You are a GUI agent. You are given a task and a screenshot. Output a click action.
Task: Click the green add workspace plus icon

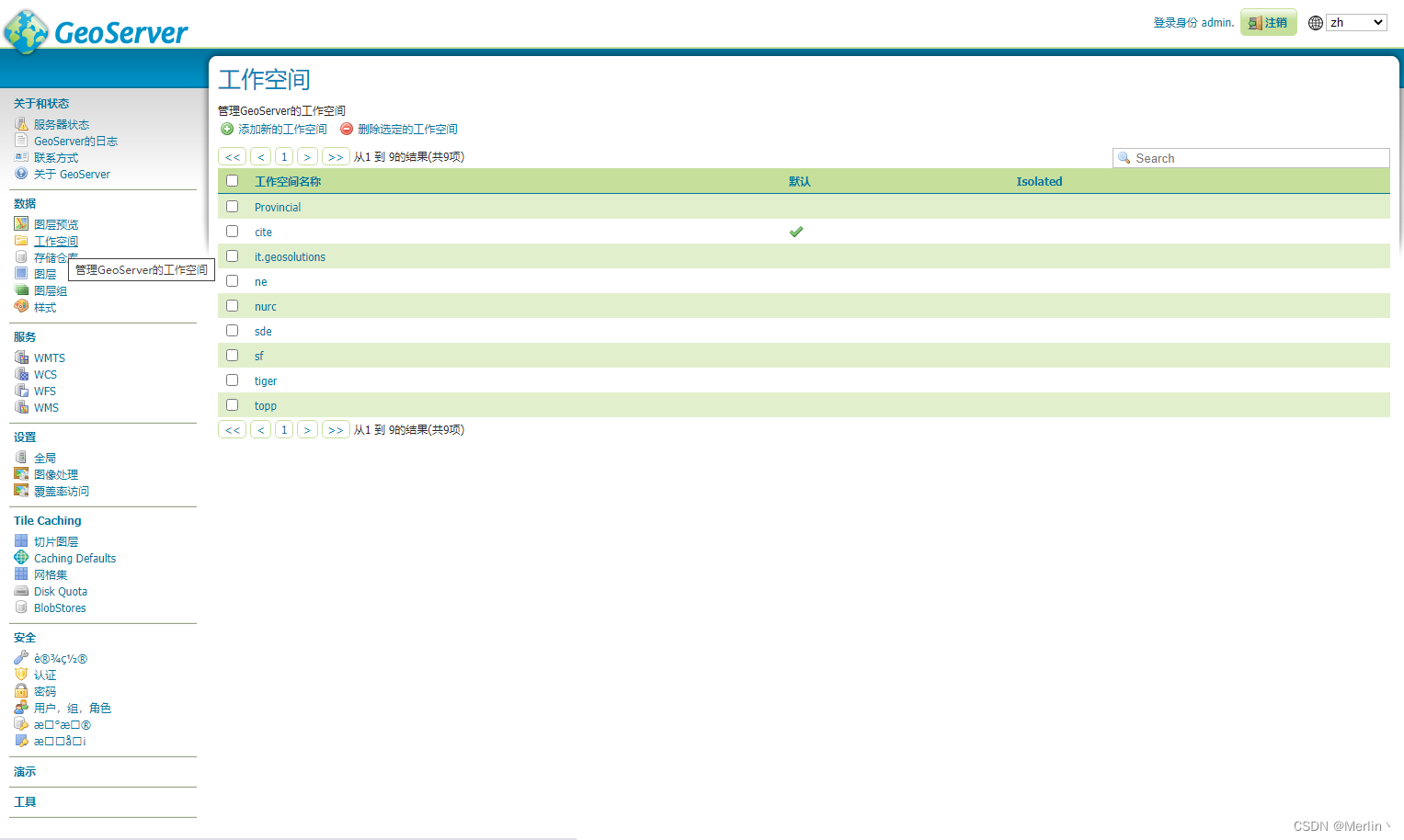click(227, 129)
